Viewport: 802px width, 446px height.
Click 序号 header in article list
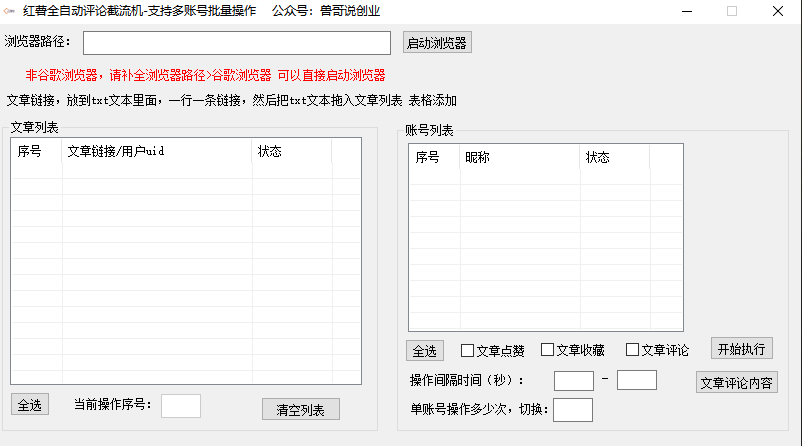[x=36, y=151]
